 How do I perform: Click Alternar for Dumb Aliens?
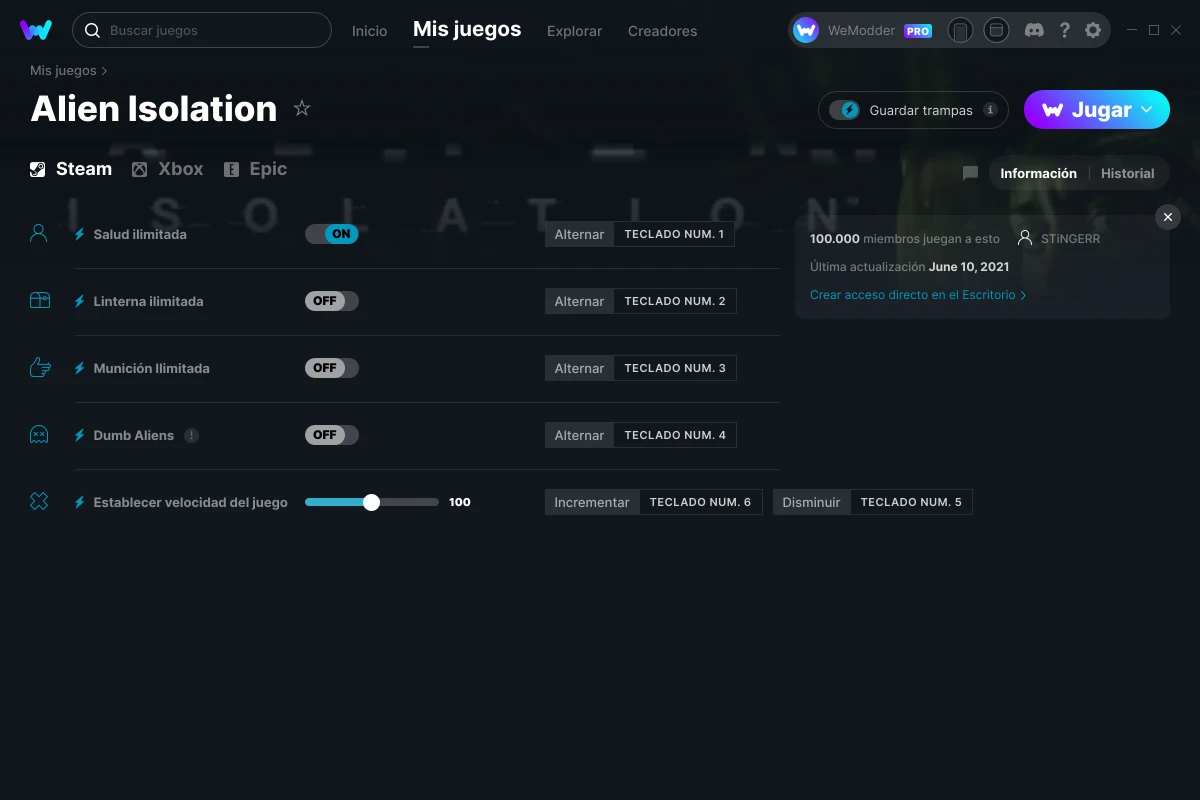[579, 435]
